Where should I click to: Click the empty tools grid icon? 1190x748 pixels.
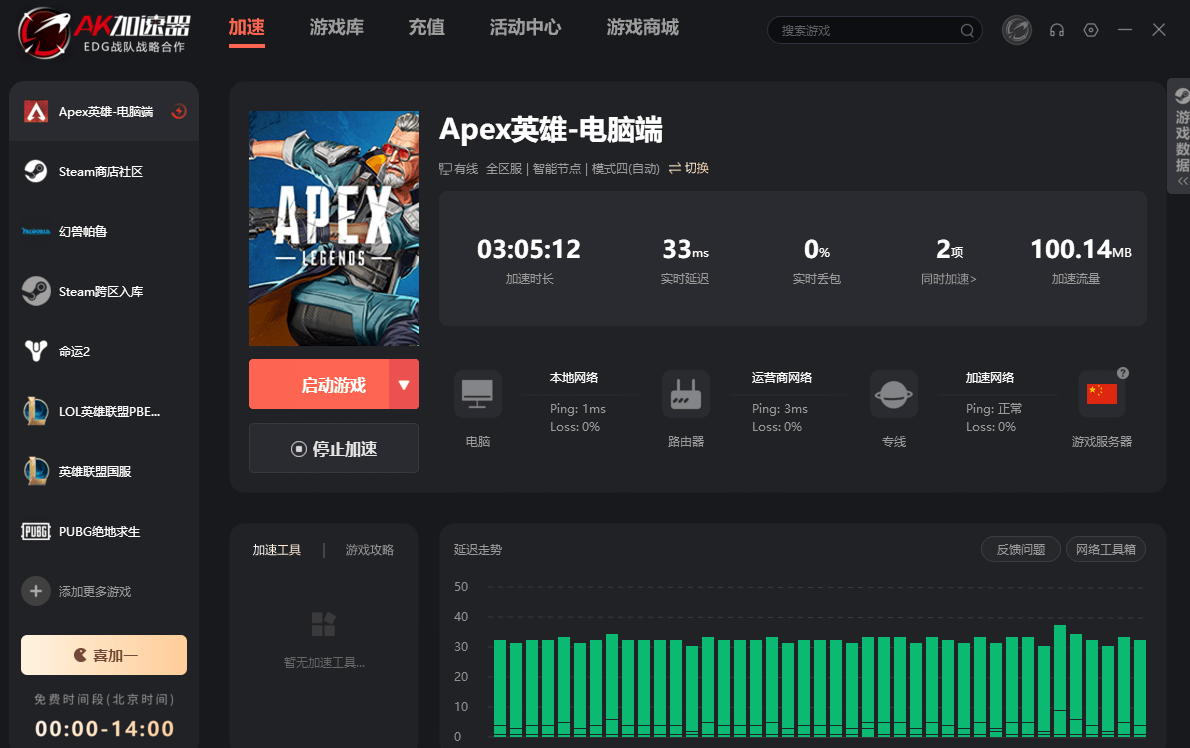pos(323,624)
